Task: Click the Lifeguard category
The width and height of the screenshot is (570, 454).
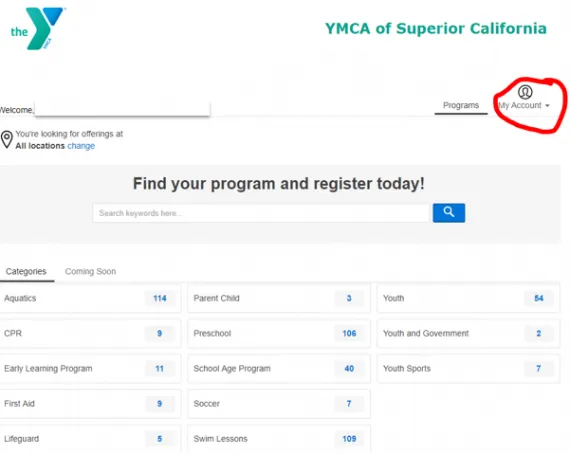Action: point(90,439)
